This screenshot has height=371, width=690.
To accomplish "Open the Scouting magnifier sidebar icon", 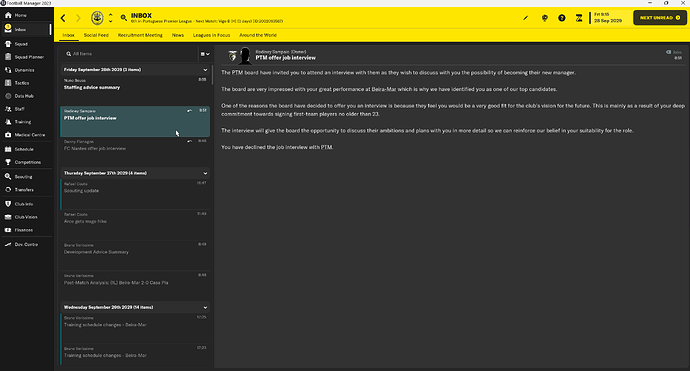I will coord(8,176).
